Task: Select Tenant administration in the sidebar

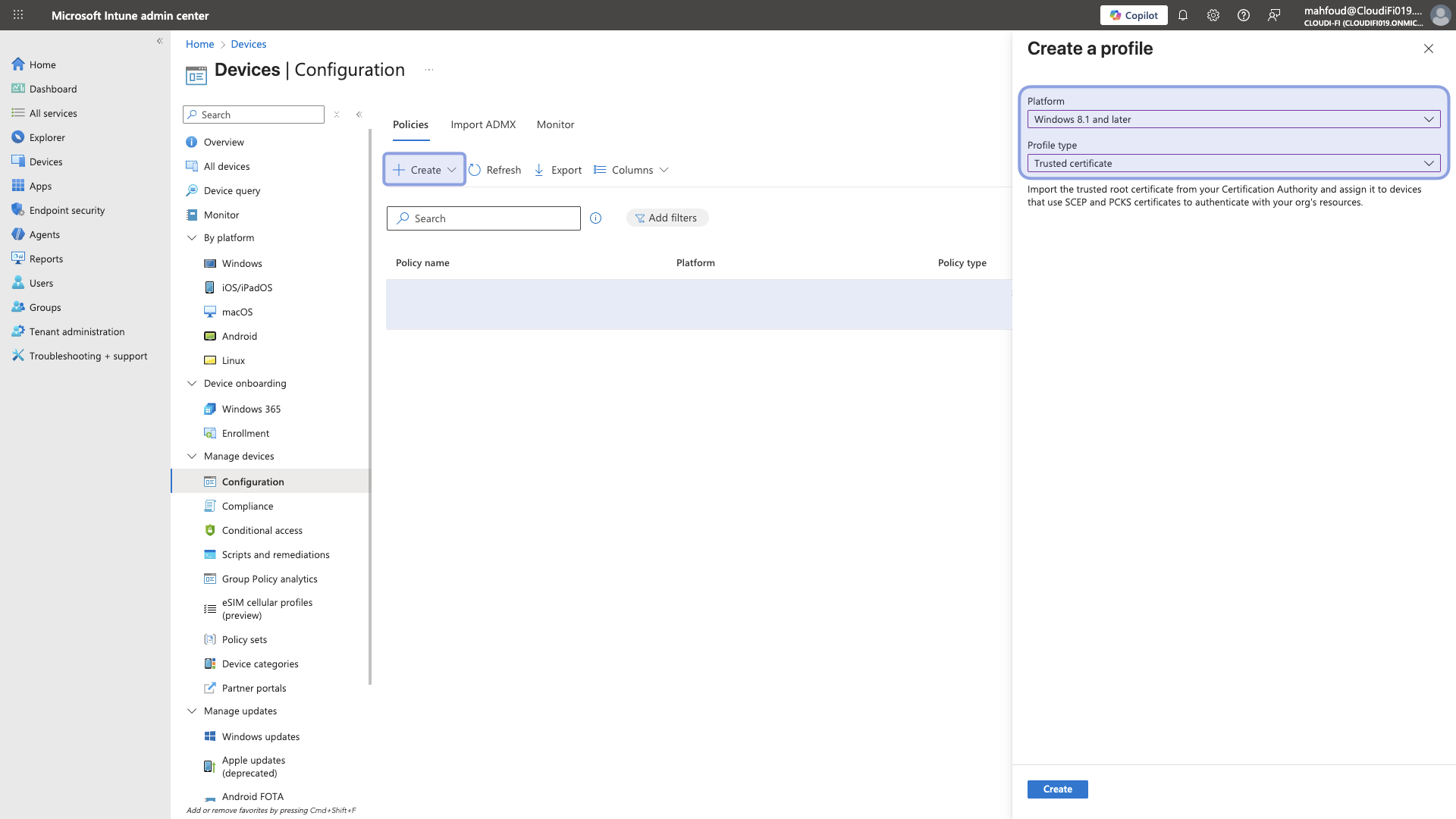Action: [x=77, y=331]
